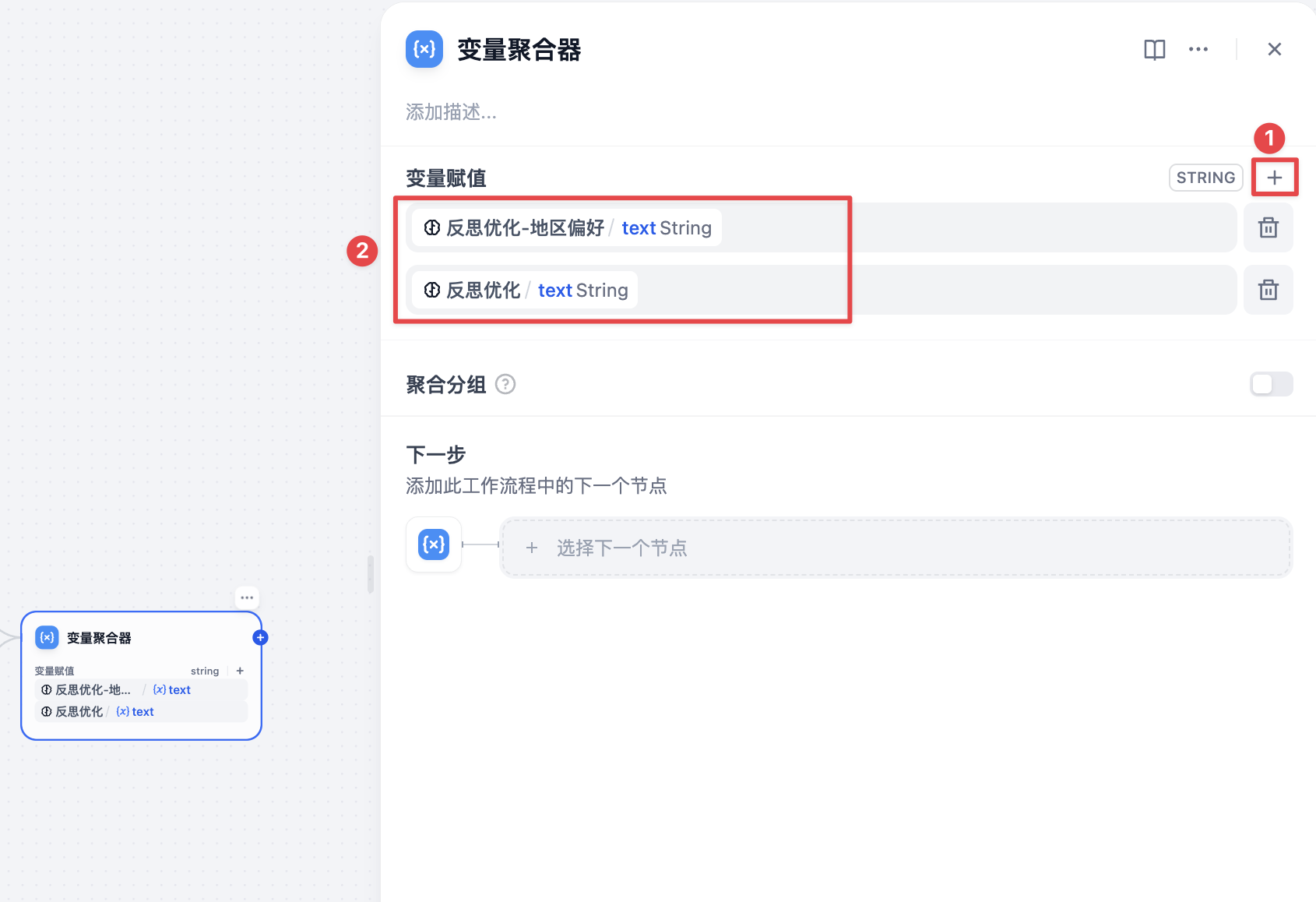Image resolution: width=1316 pixels, height=902 pixels.
Task: Open the 反思优化-地区偏好 text variable selector
Action: coord(567,227)
